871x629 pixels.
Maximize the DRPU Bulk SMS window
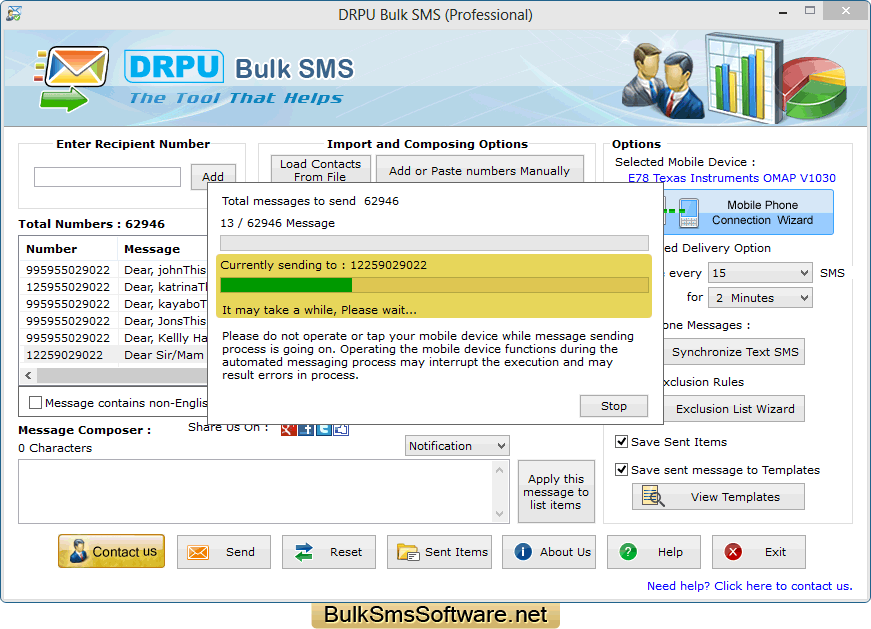tap(810, 11)
